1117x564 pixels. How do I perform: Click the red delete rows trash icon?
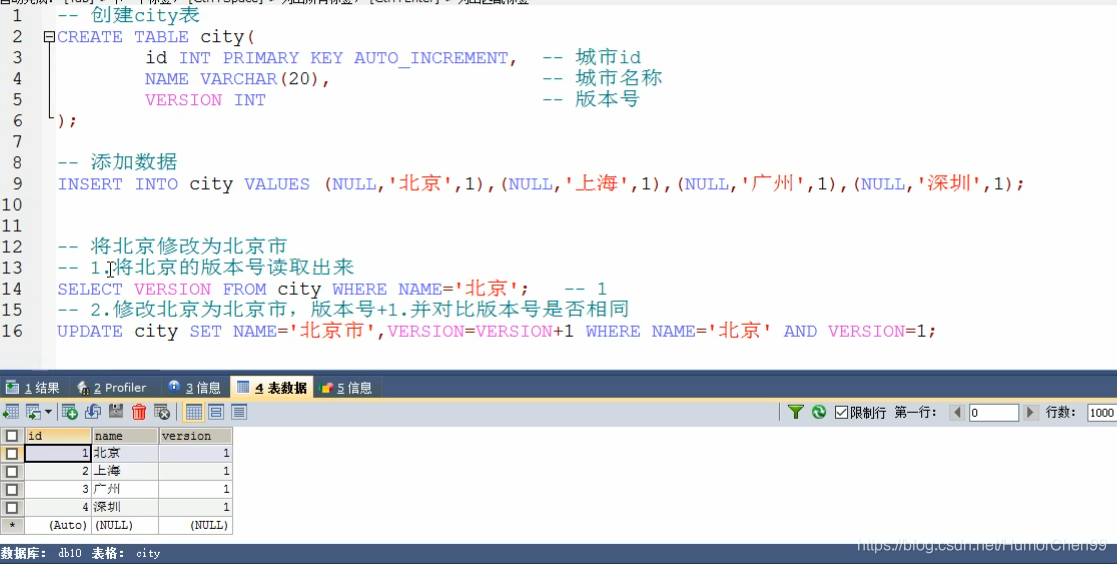(x=139, y=412)
